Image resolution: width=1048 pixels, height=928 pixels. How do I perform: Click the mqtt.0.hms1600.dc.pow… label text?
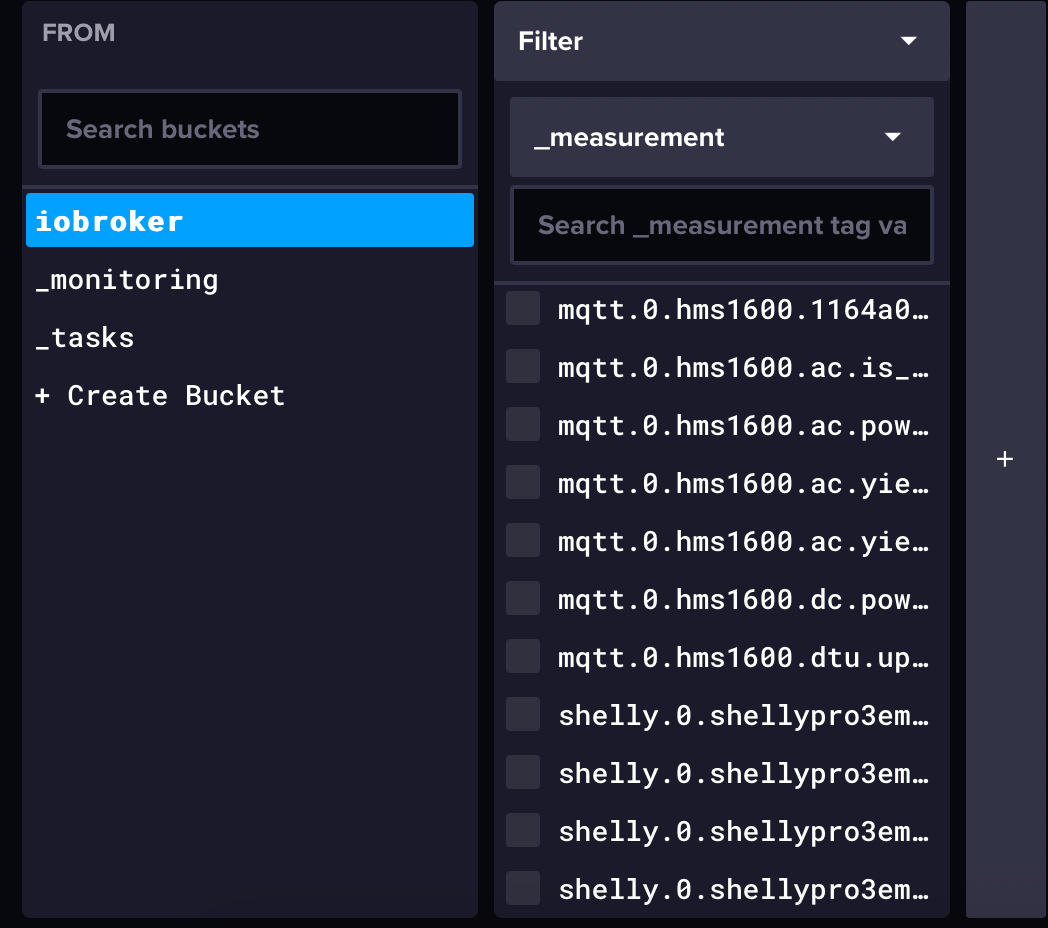[743, 600]
